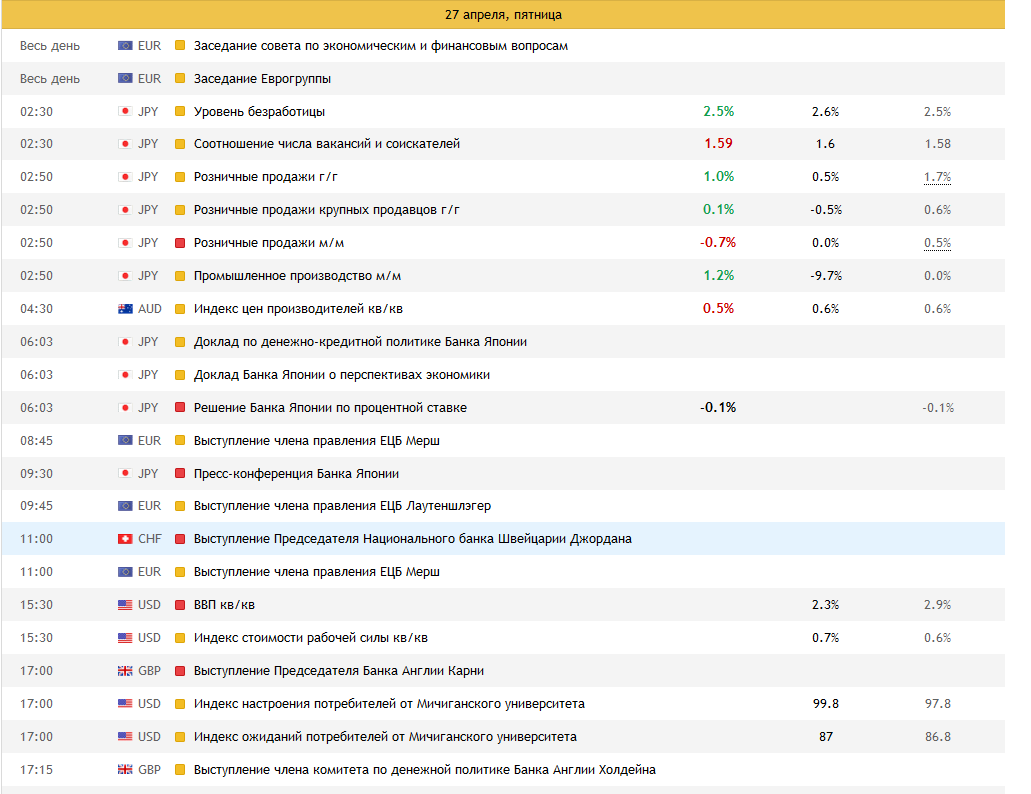Open Доклад по денежно-кредитной политике Банка Японии
The height and width of the screenshot is (794, 1031).
pos(360,342)
